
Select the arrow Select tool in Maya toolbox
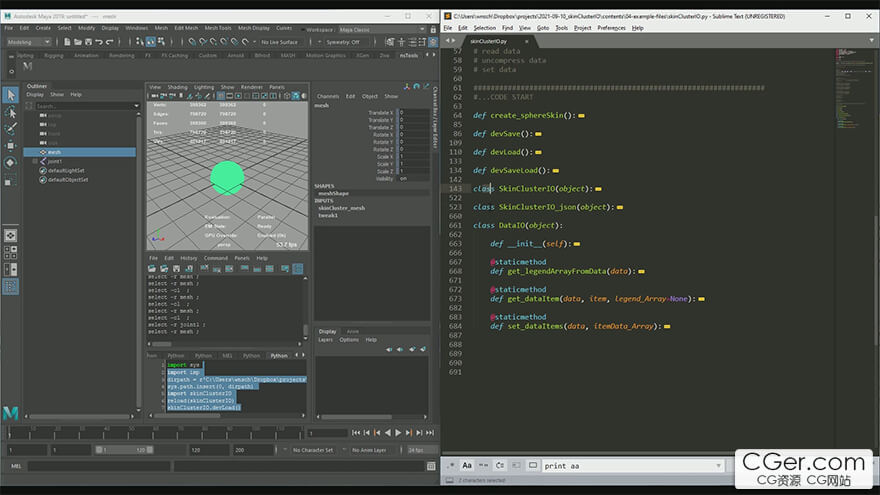[x=11, y=95]
